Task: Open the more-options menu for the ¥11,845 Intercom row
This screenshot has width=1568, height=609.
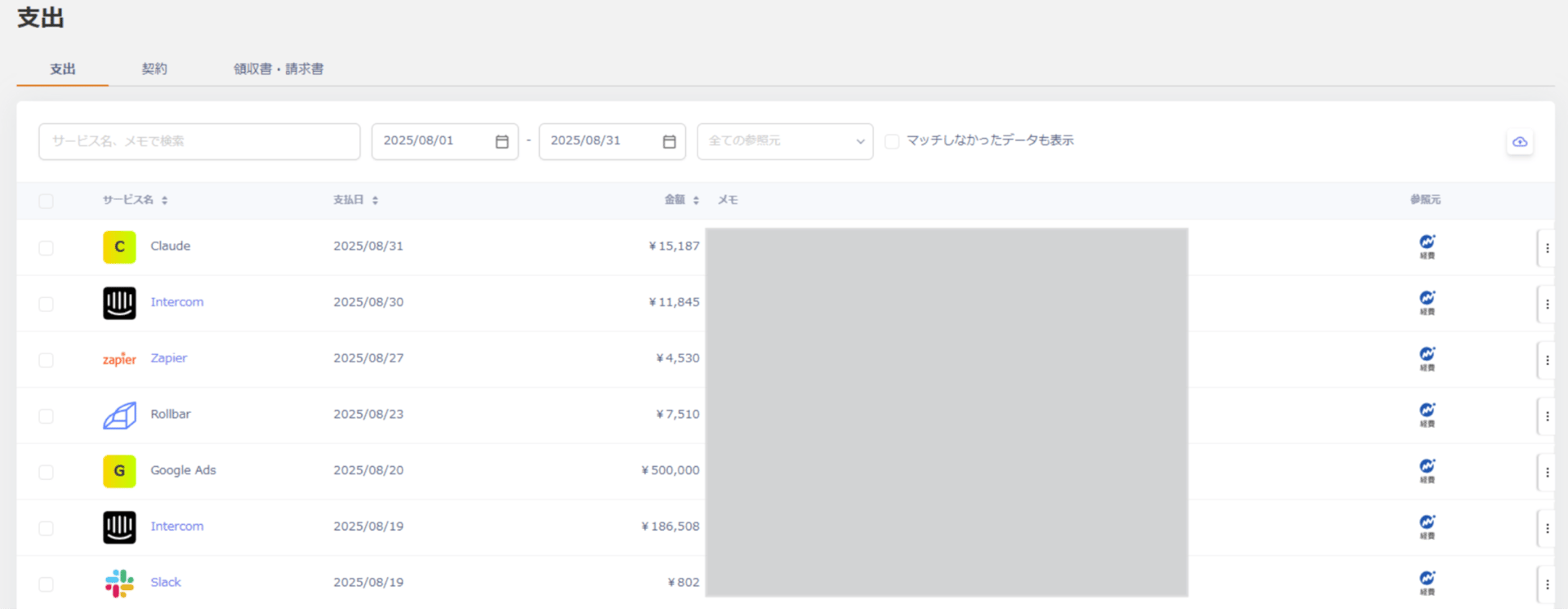Action: click(x=1547, y=304)
